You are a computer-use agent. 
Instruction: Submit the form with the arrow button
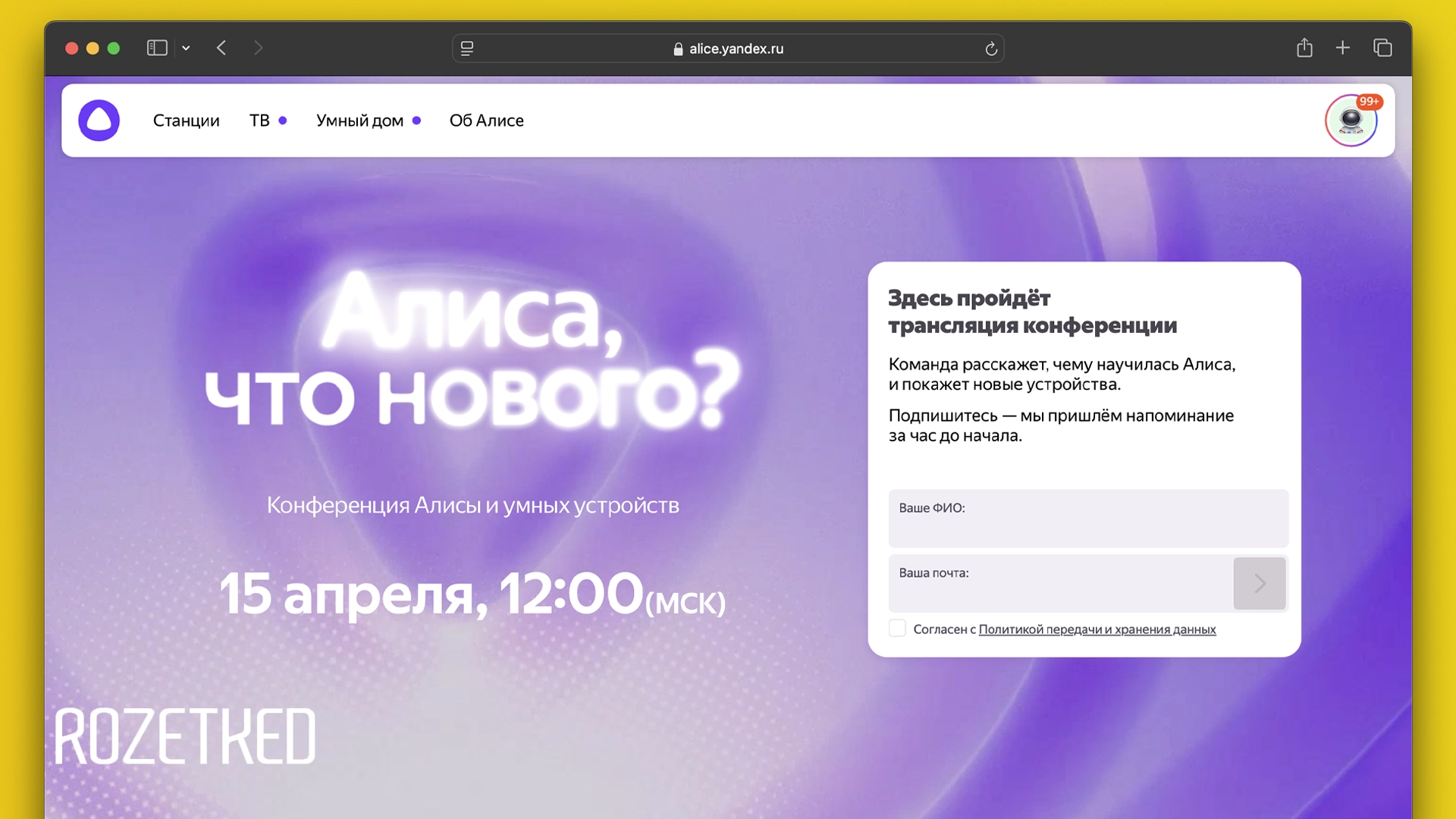pos(1260,583)
